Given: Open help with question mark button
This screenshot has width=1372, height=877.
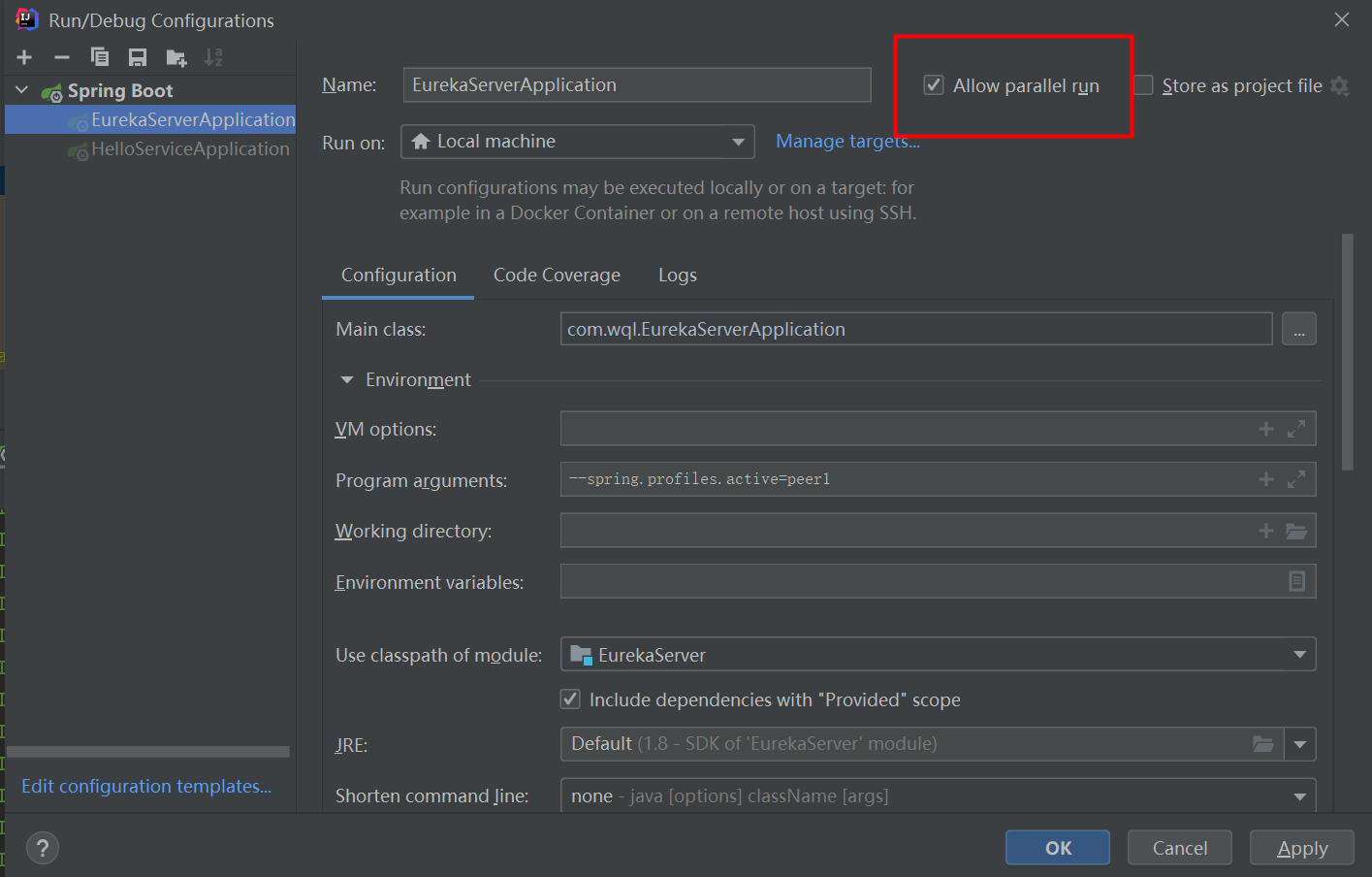Looking at the screenshot, I should [x=43, y=849].
